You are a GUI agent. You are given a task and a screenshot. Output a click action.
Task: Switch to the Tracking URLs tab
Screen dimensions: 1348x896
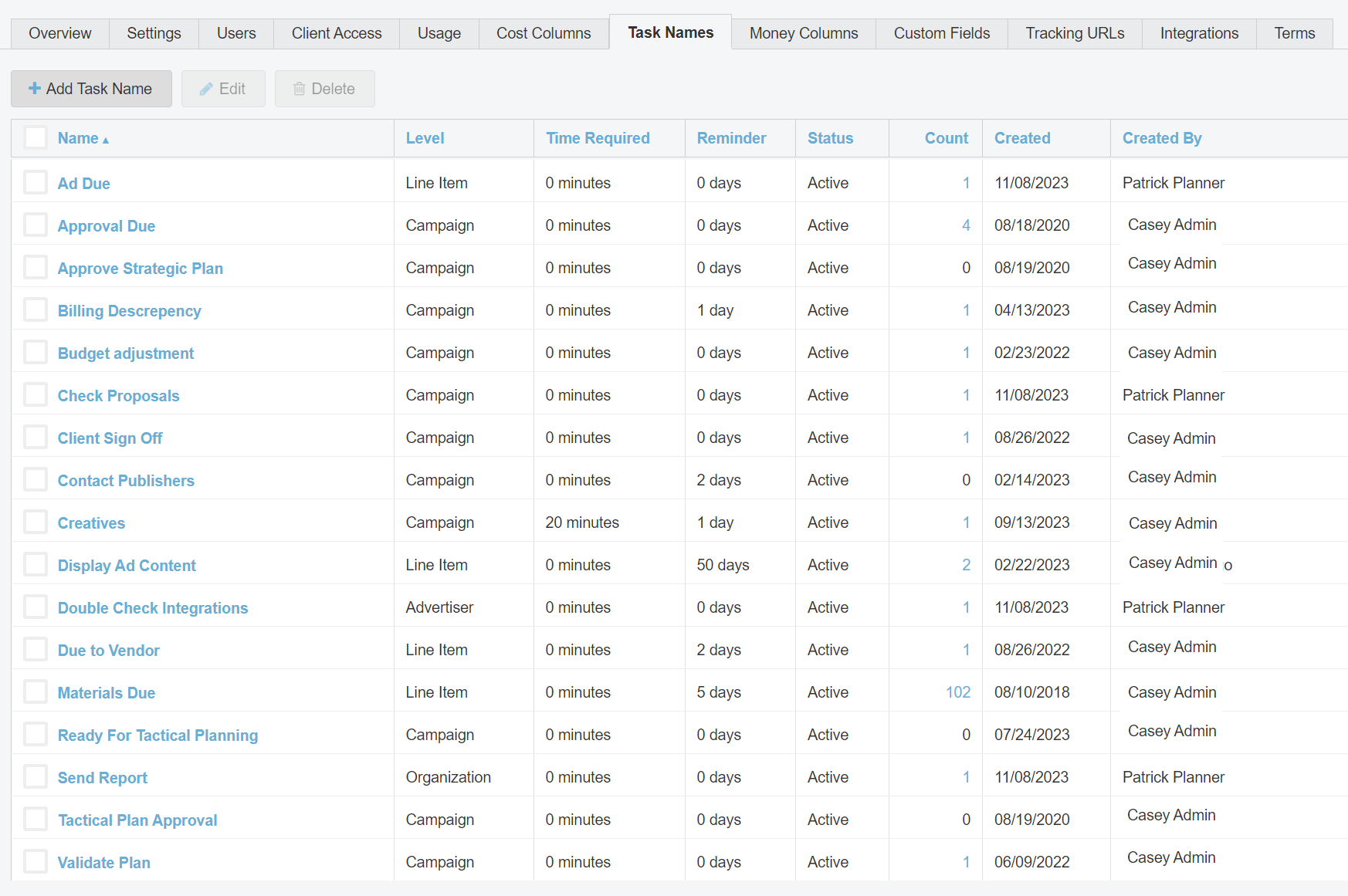tap(1075, 33)
